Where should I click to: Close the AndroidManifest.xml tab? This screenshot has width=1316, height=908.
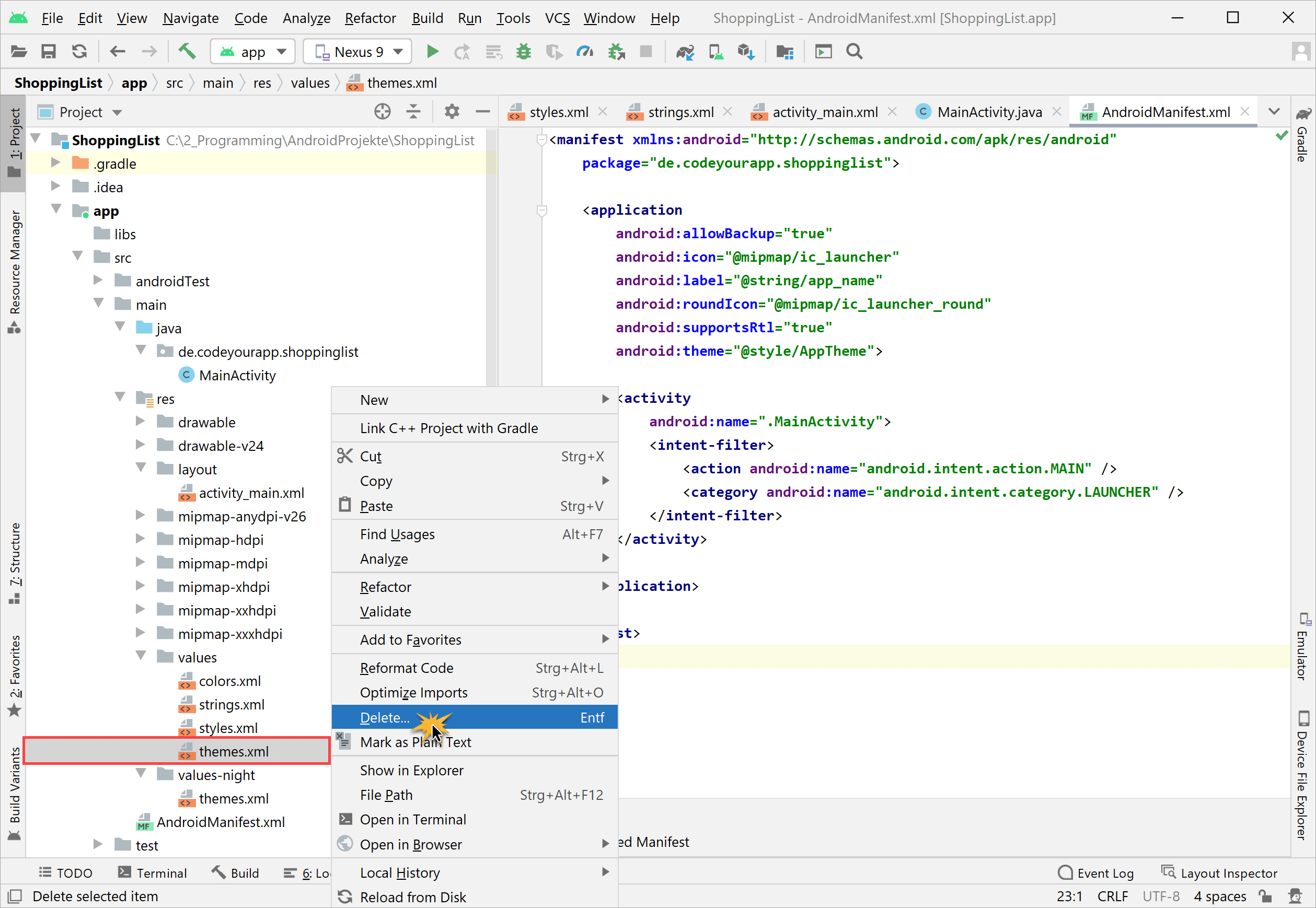pos(1245,111)
